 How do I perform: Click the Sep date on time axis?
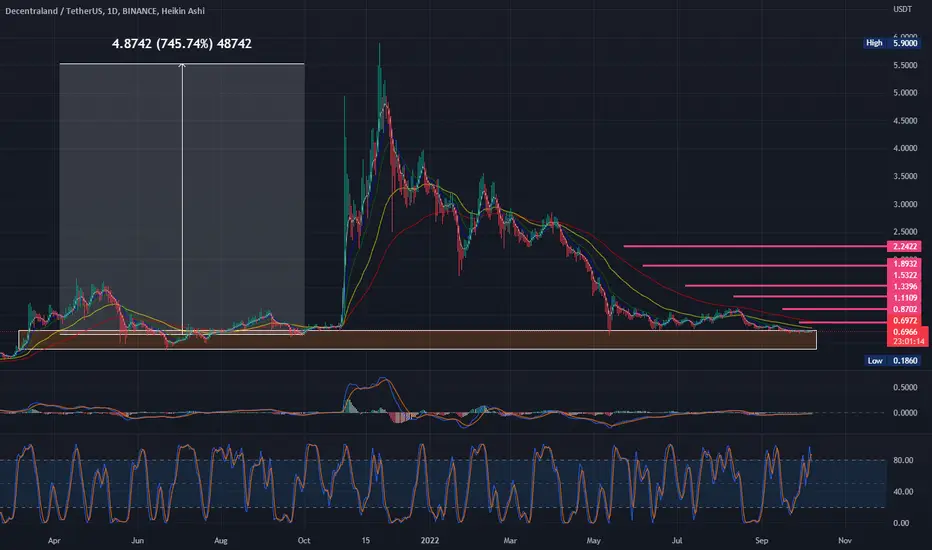[761, 540]
